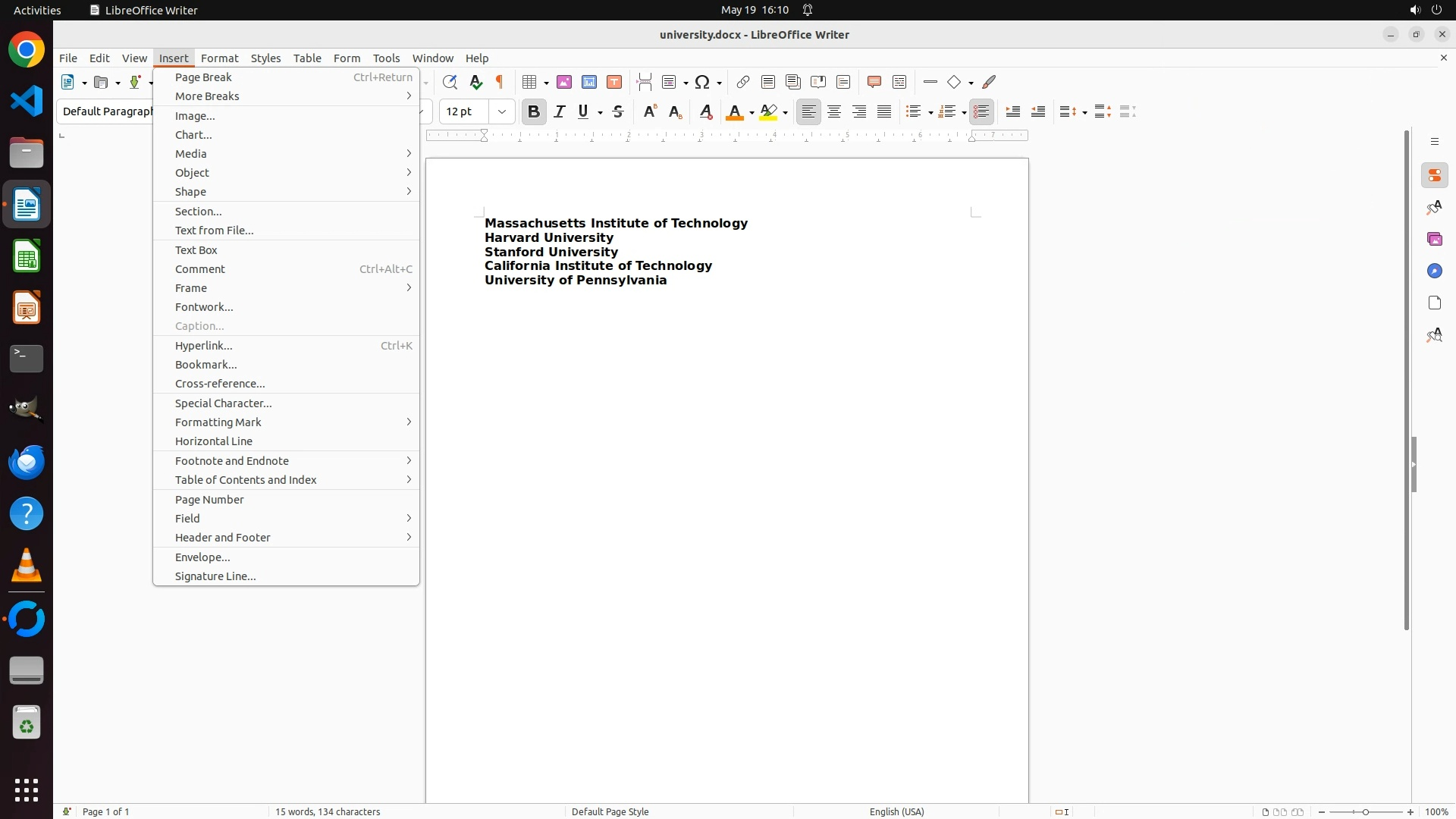Open the sidebar Navigator panel icon

point(1434,271)
